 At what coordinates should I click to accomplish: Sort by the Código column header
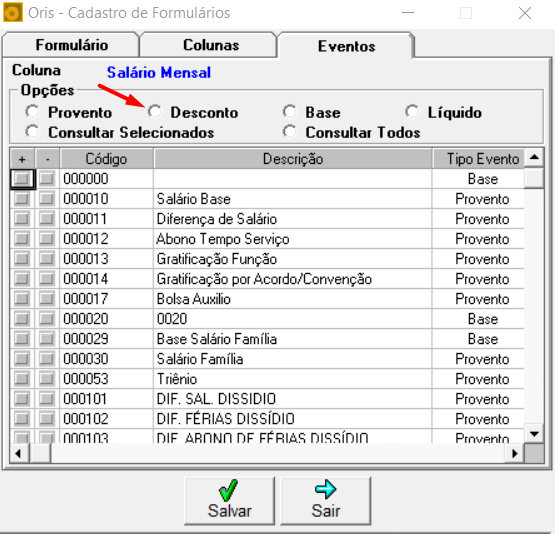107,159
